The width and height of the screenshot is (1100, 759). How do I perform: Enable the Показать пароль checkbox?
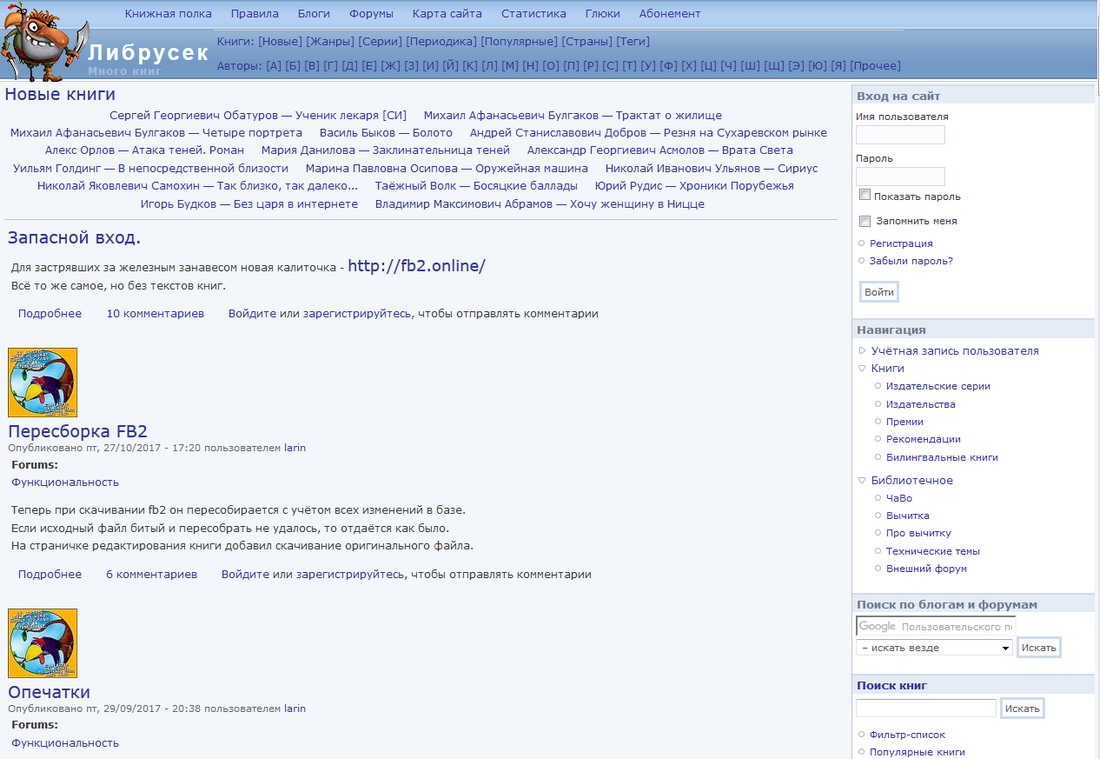coord(865,196)
